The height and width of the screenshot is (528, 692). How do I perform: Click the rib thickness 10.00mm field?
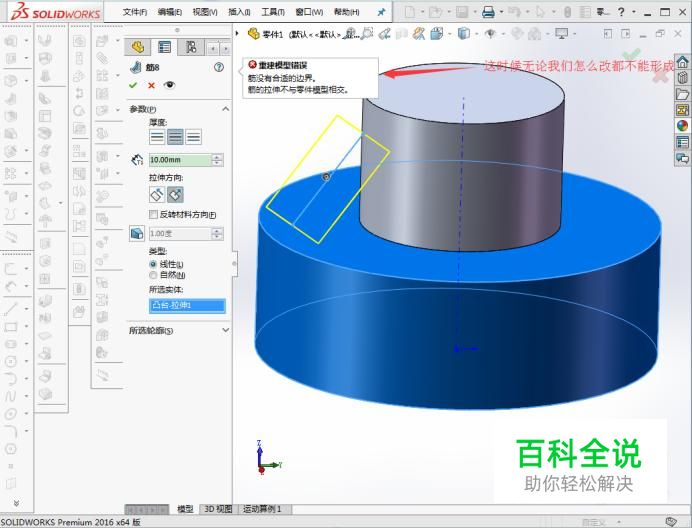[180, 160]
